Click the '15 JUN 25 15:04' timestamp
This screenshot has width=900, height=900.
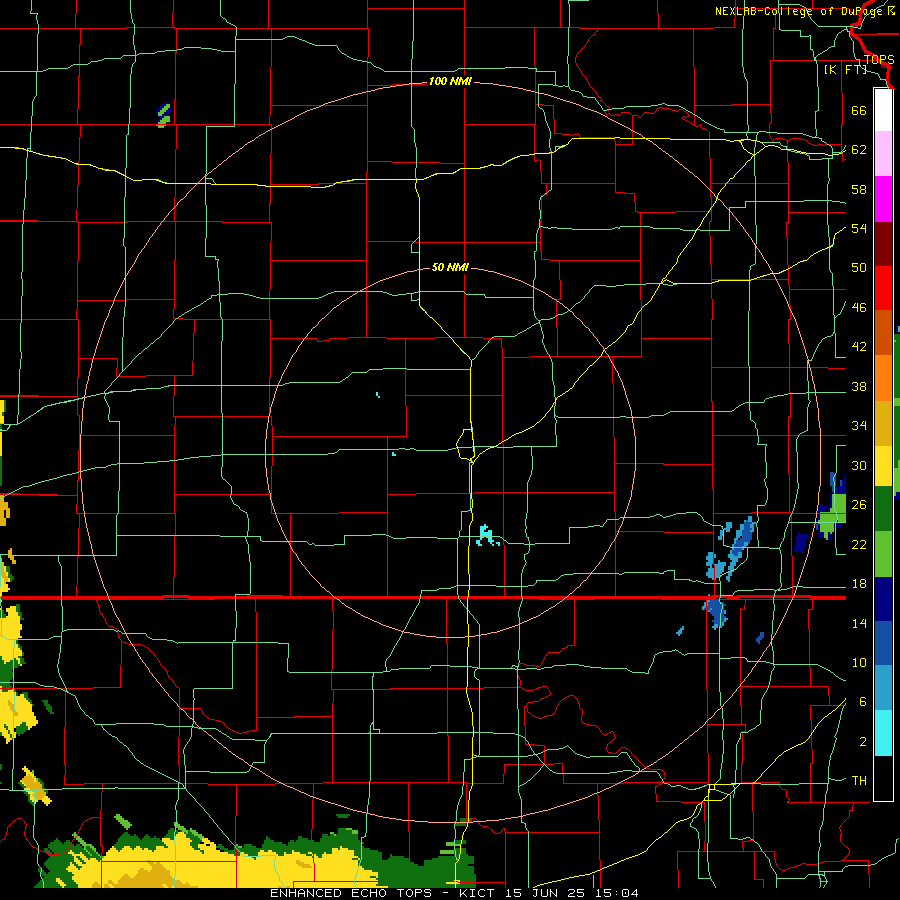572,893
